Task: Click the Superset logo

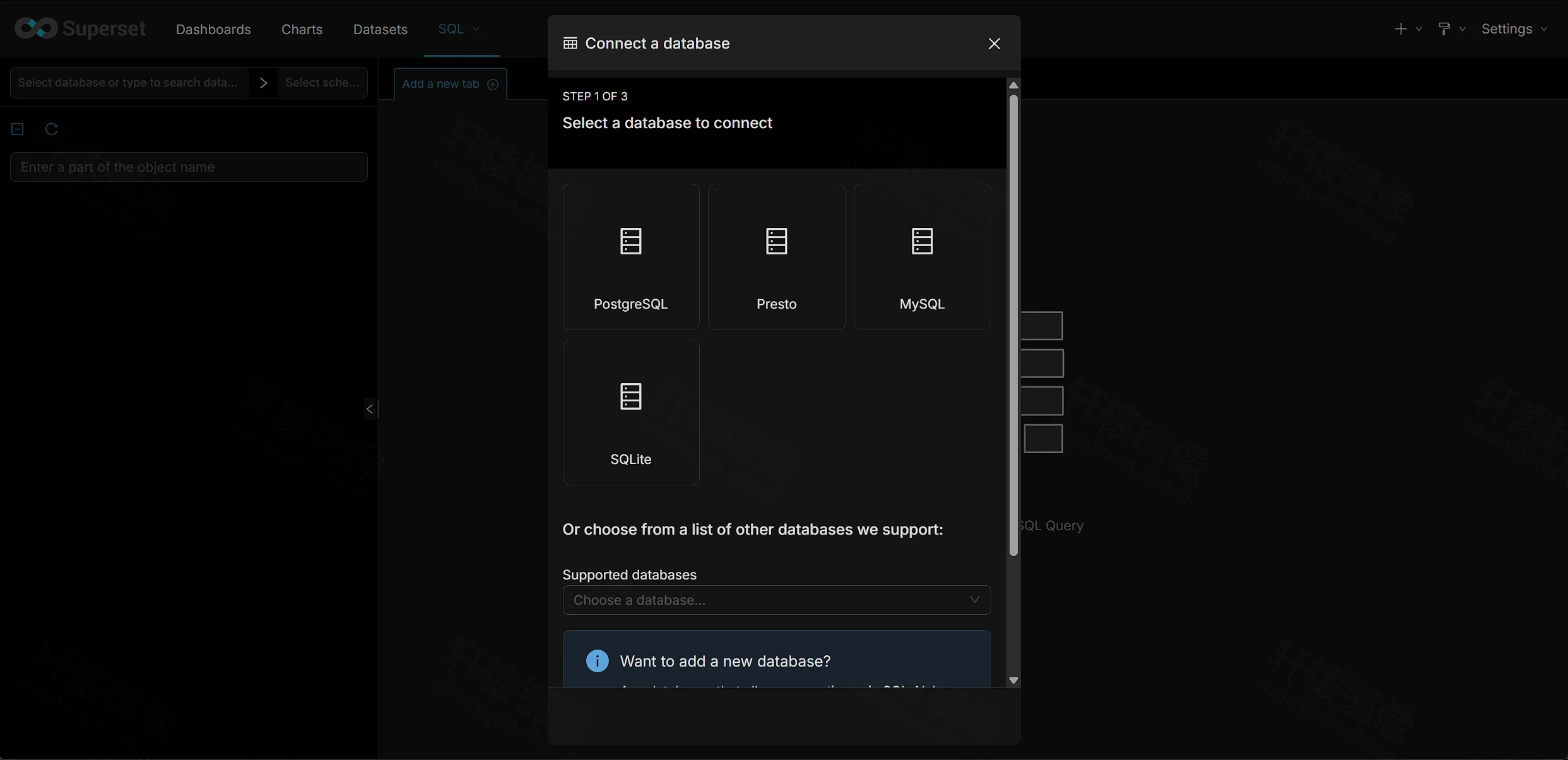Action: click(80, 28)
